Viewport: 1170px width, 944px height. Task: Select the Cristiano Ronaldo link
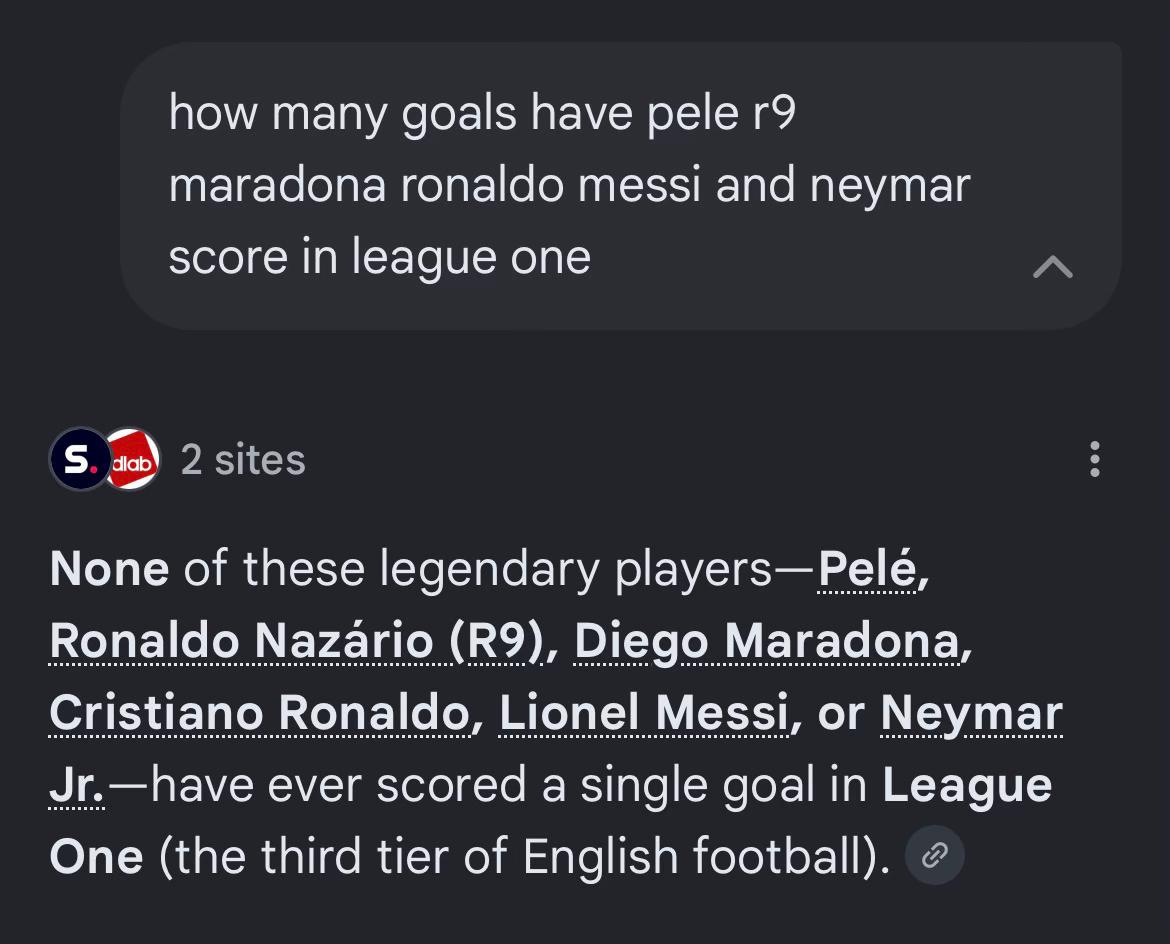(260, 713)
